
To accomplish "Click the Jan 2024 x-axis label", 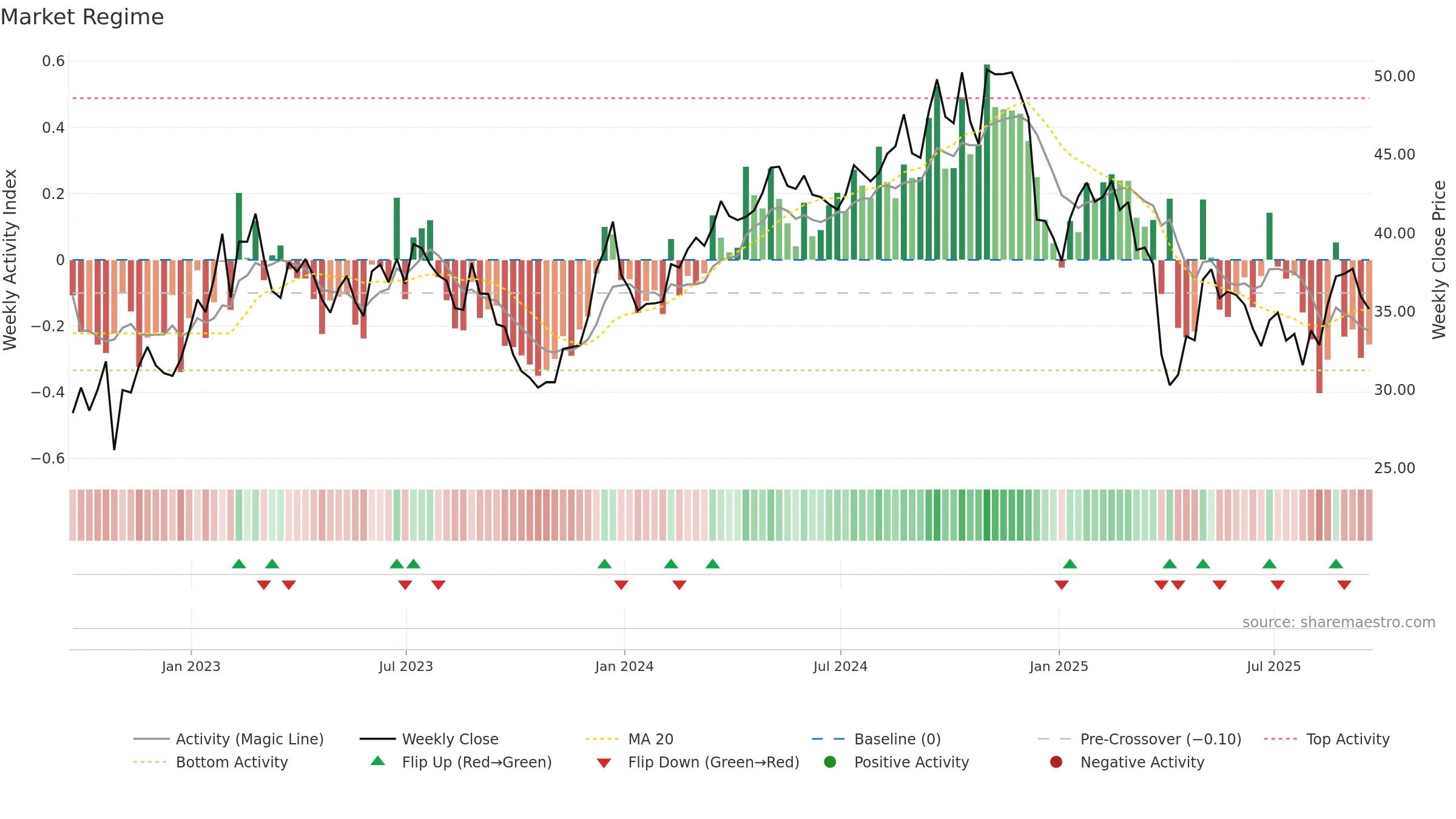I will click(624, 666).
